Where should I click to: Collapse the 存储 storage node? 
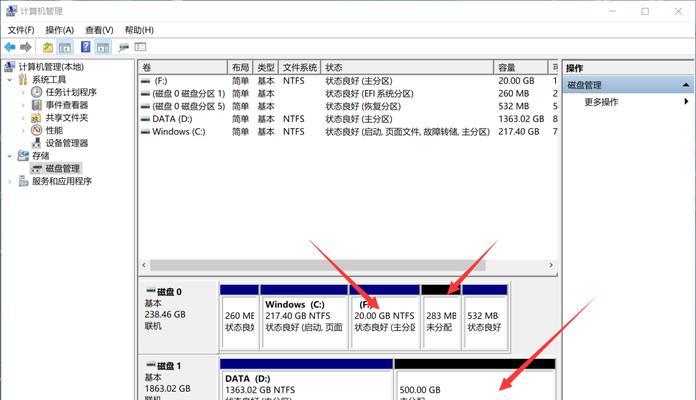point(11,156)
